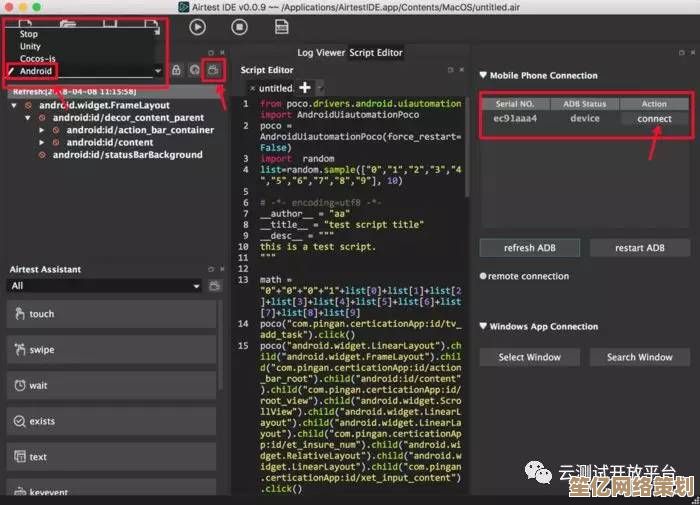
Task: Choose Unity from the Poco mode list
Action: point(30,46)
